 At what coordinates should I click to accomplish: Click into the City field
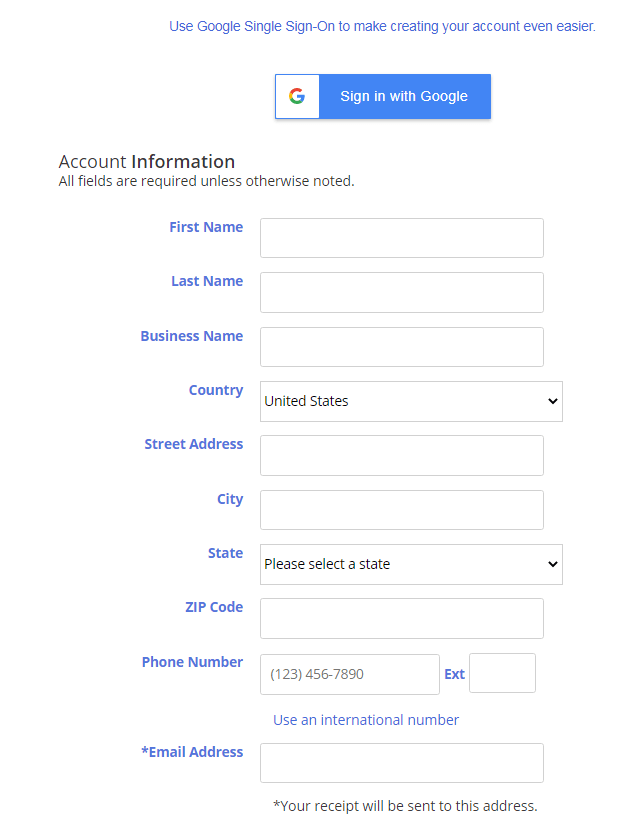tap(401, 510)
